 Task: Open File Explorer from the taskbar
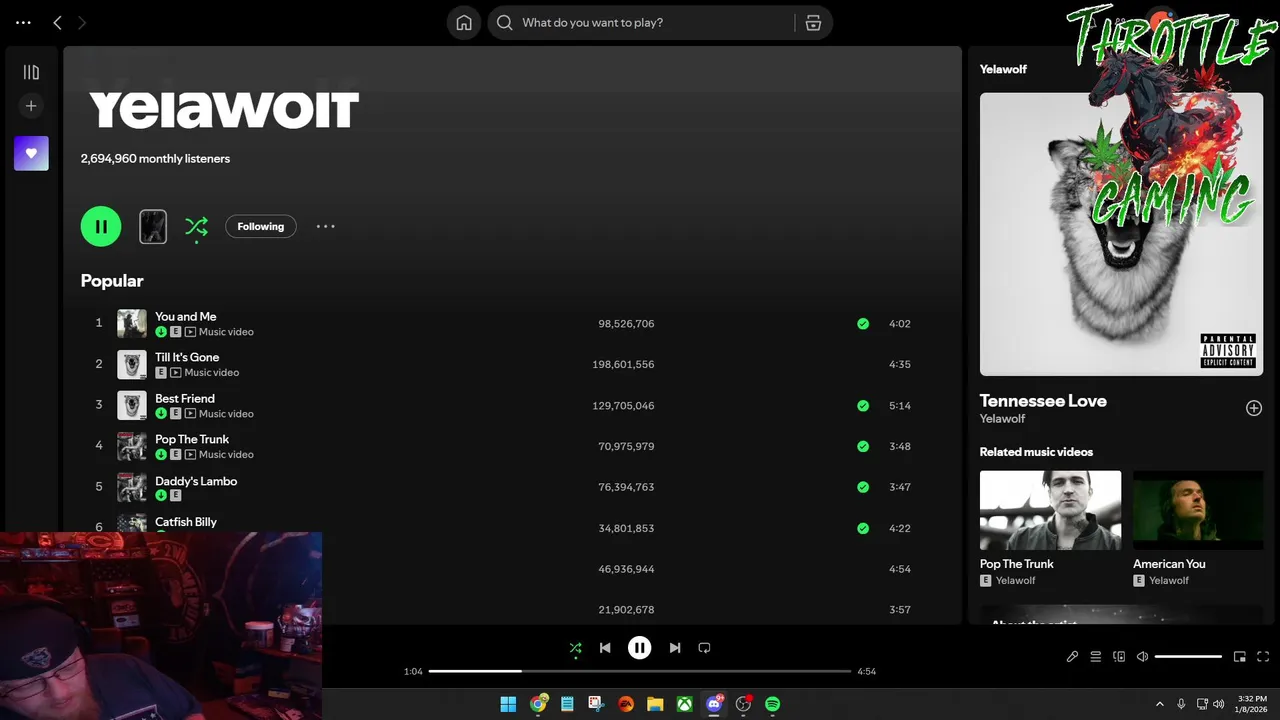[x=655, y=704]
